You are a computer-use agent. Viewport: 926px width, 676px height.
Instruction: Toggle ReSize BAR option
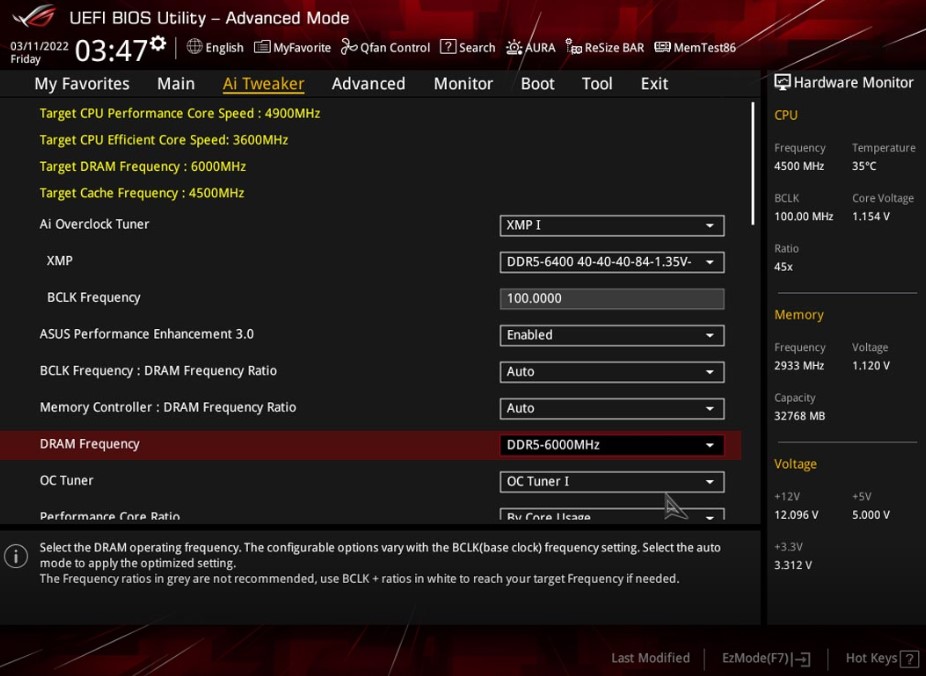605,47
